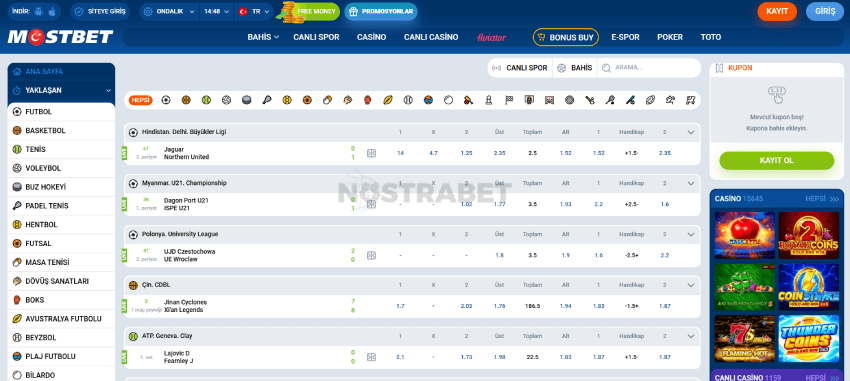Open the ONDALIK odds format dropdown
This screenshot has height=381, width=850.
click(x=169, y=11)
